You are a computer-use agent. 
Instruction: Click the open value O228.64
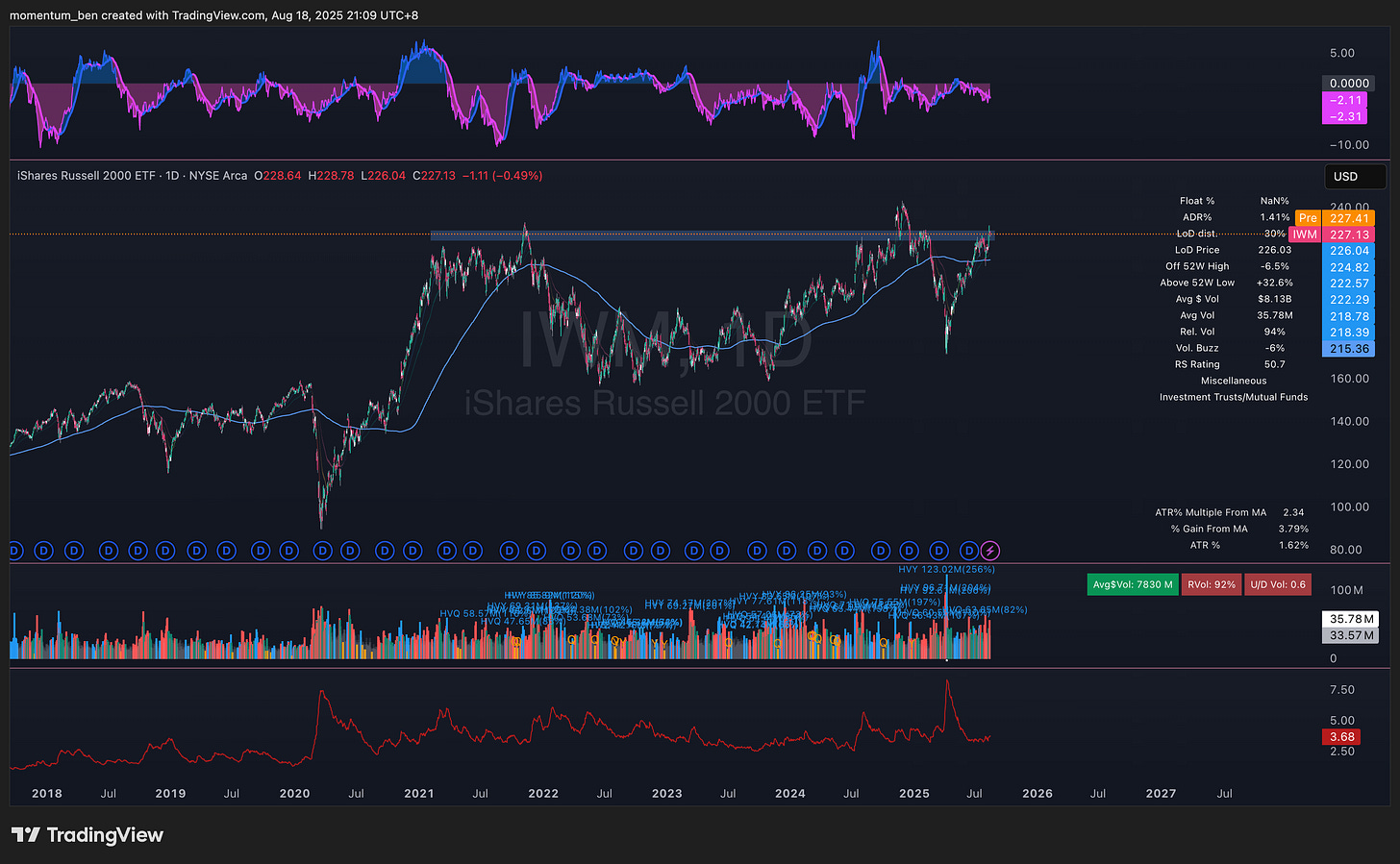pyautogui.click(x=277, y=176)
